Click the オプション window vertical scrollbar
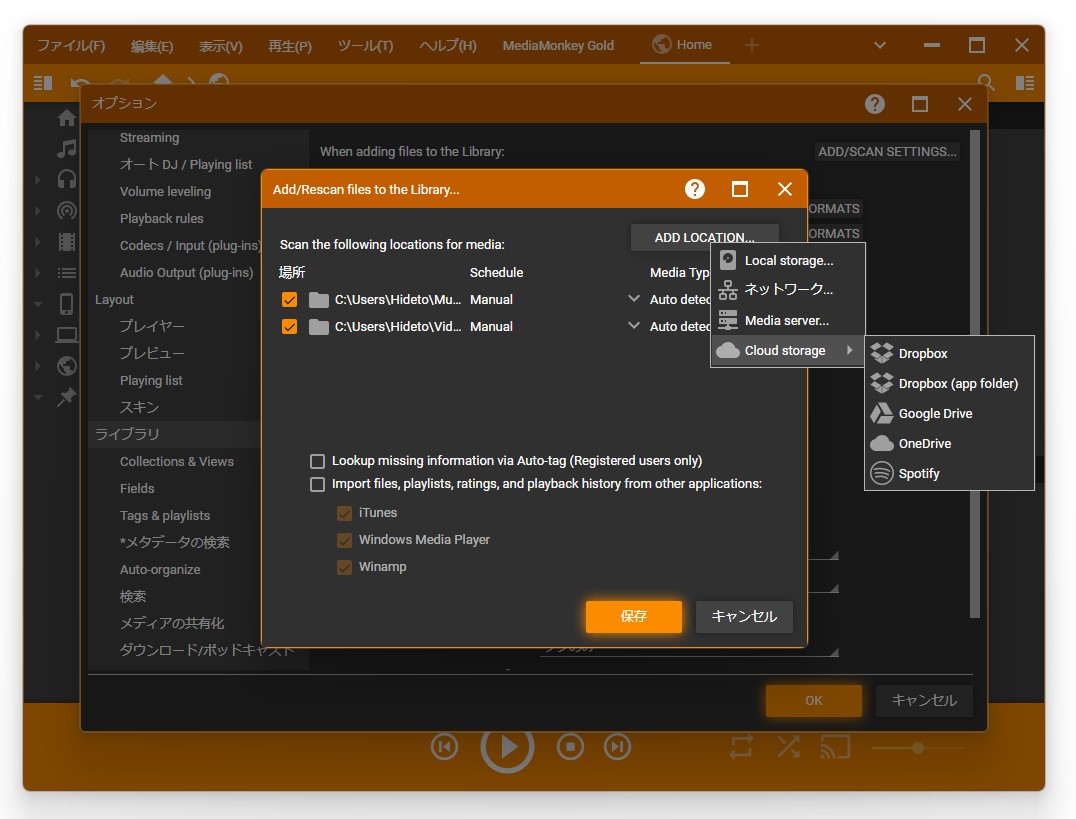The height and width of the screenshot is (819, 1076). click(x=974, y=374)
